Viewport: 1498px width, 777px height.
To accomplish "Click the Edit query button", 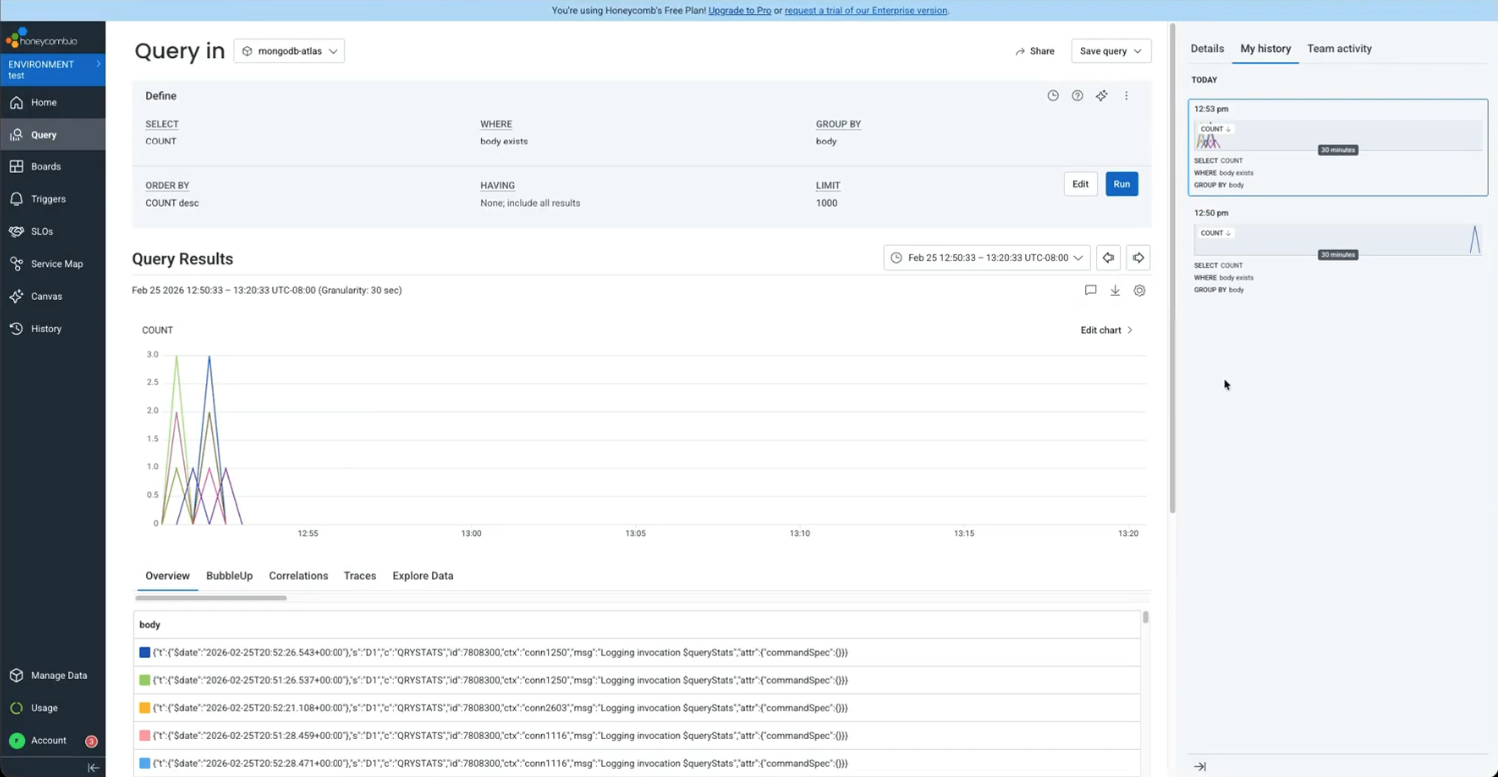I will pos(1080,184).
